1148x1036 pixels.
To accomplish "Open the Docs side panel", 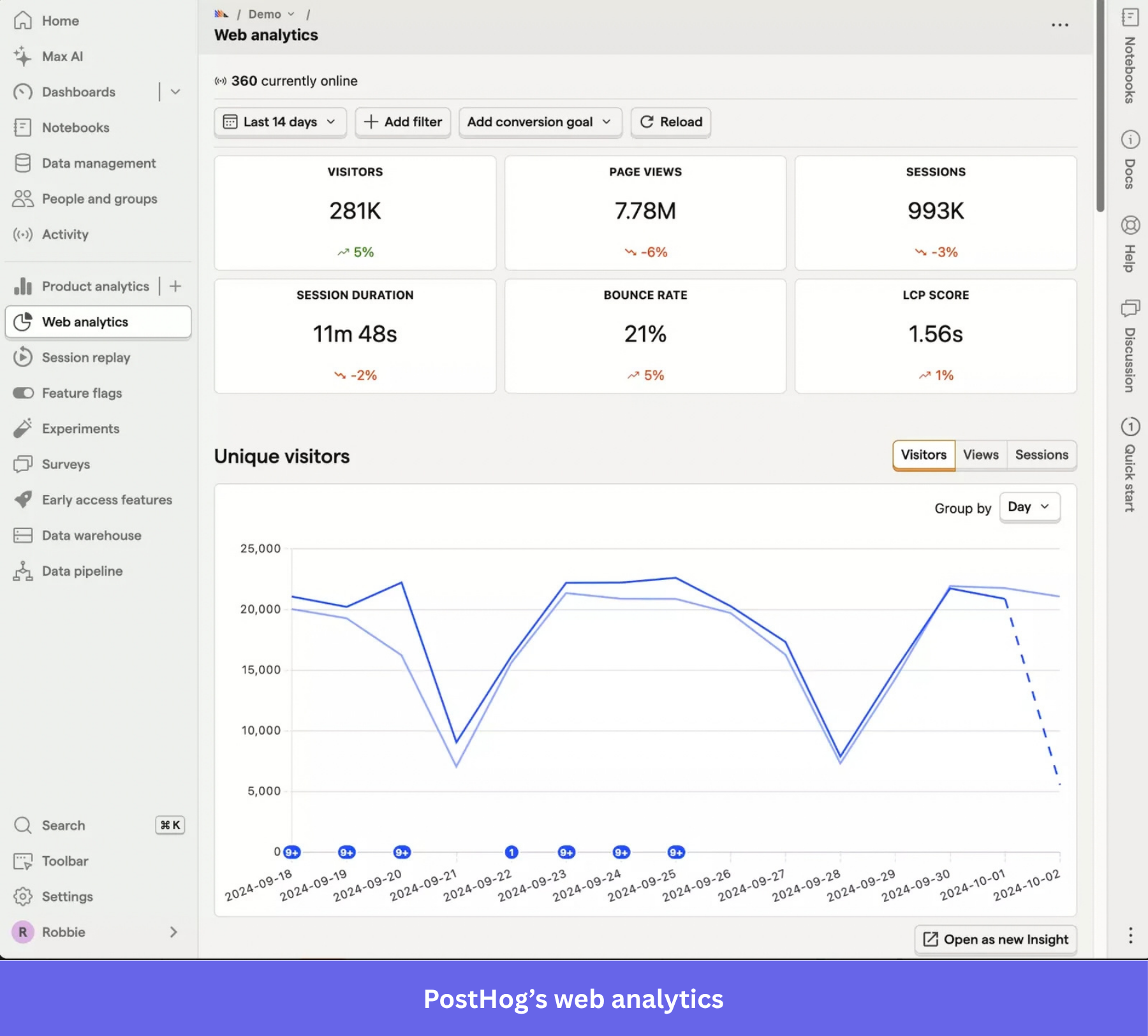I will (x=1130, y=160).
